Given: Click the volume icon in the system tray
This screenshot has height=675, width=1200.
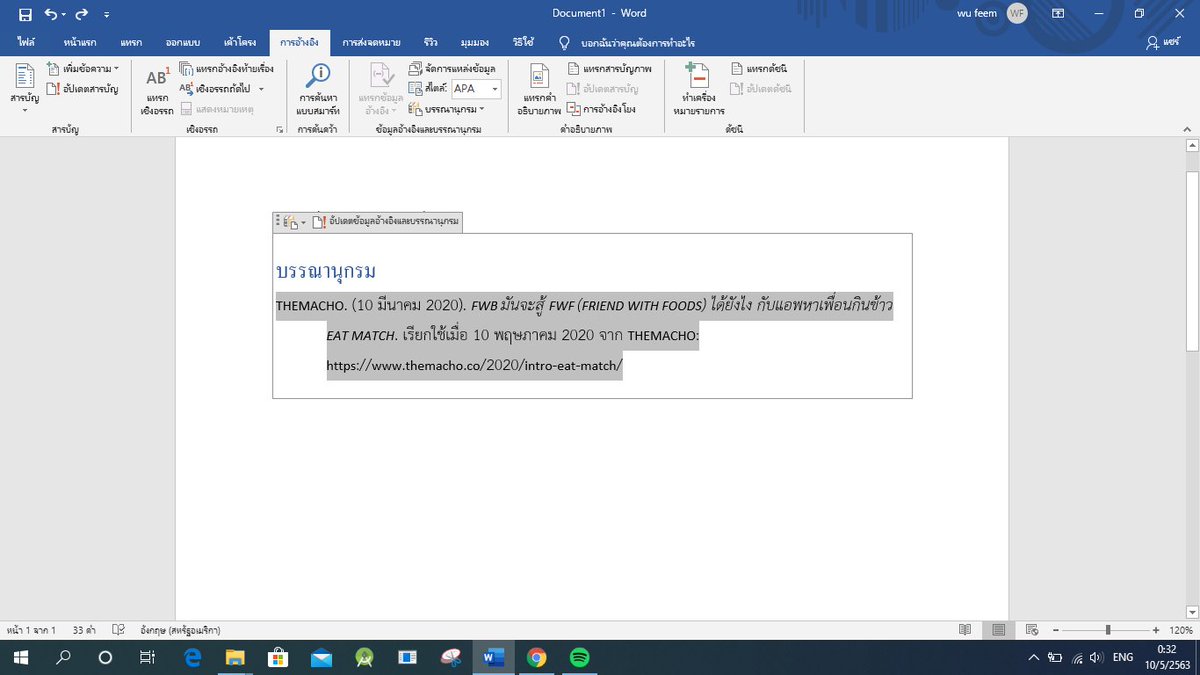Looking at the screenshot, I should click(x=1096, y=658).
